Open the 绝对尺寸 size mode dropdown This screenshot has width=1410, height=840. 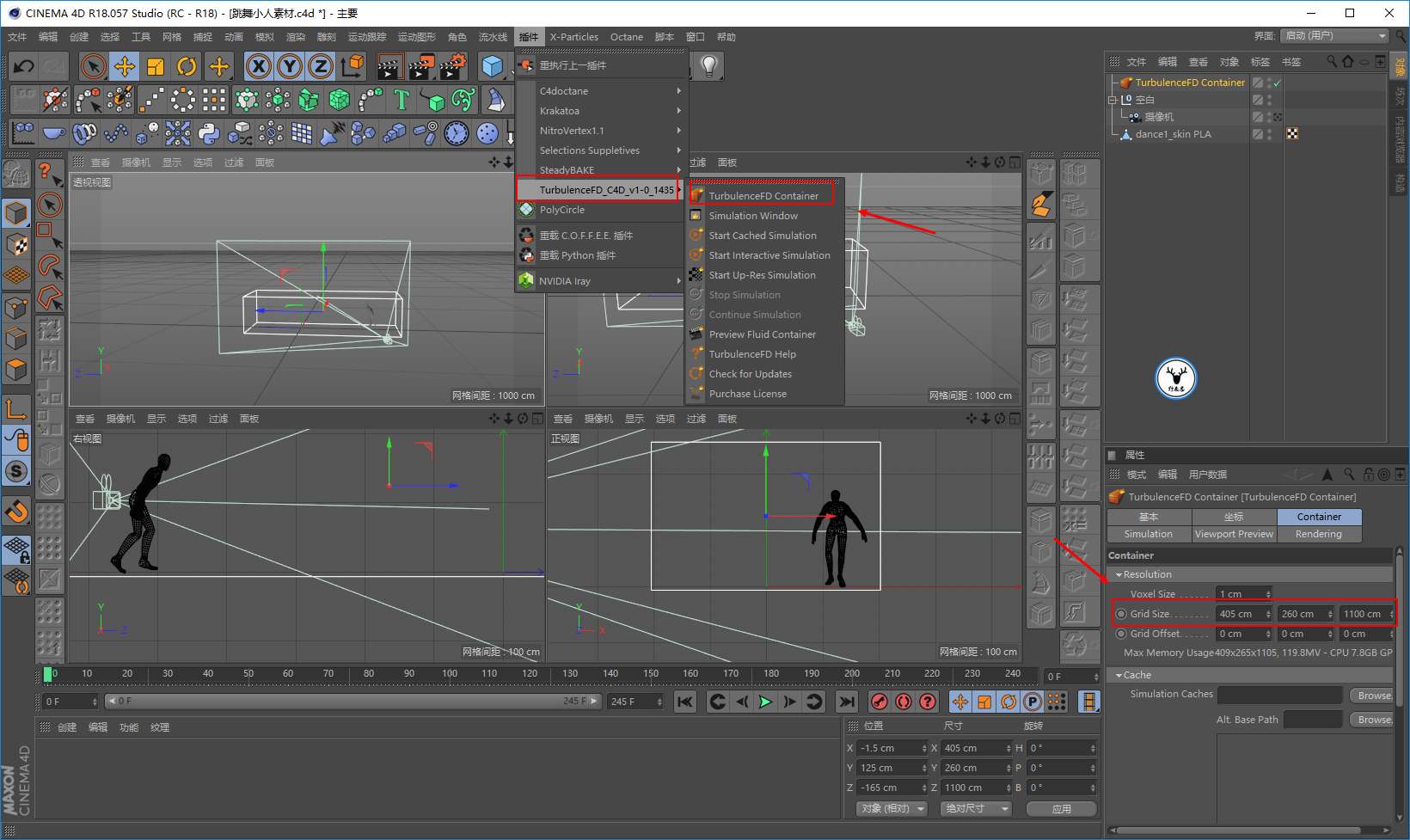click(x=977, y=809)
